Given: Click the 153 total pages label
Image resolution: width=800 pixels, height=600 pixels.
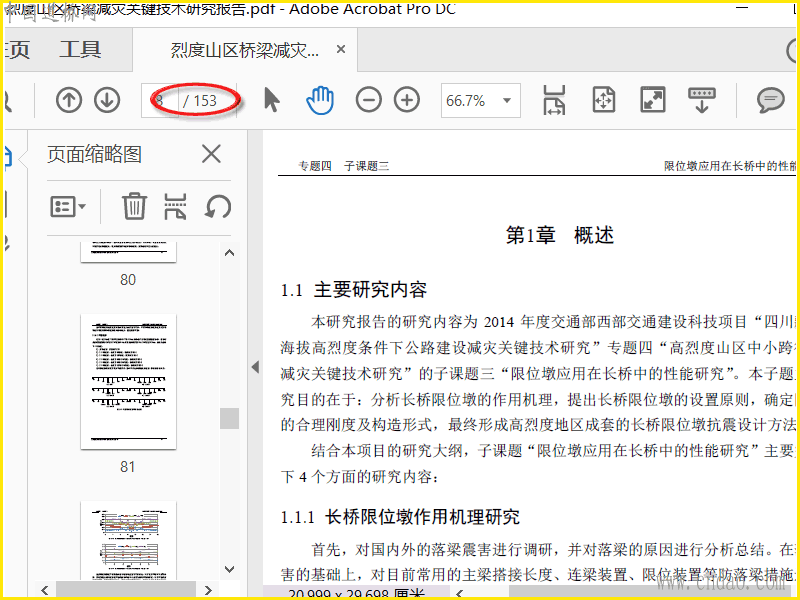Looking at the screenshot, I should pyautogui.click(x=206, y=101).
